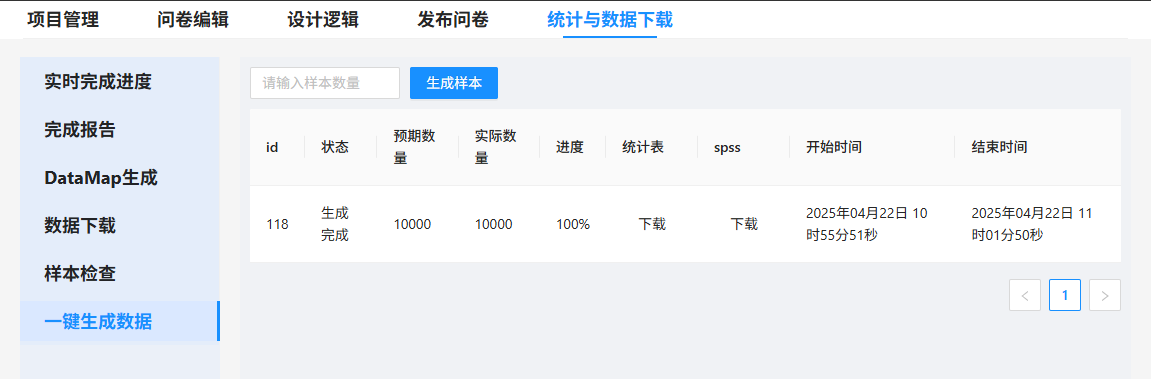Go to 样本检查 in the sidebar
Image resolution: width=1151 pixels, height=379 pixels.
click(x=120, y=274)
